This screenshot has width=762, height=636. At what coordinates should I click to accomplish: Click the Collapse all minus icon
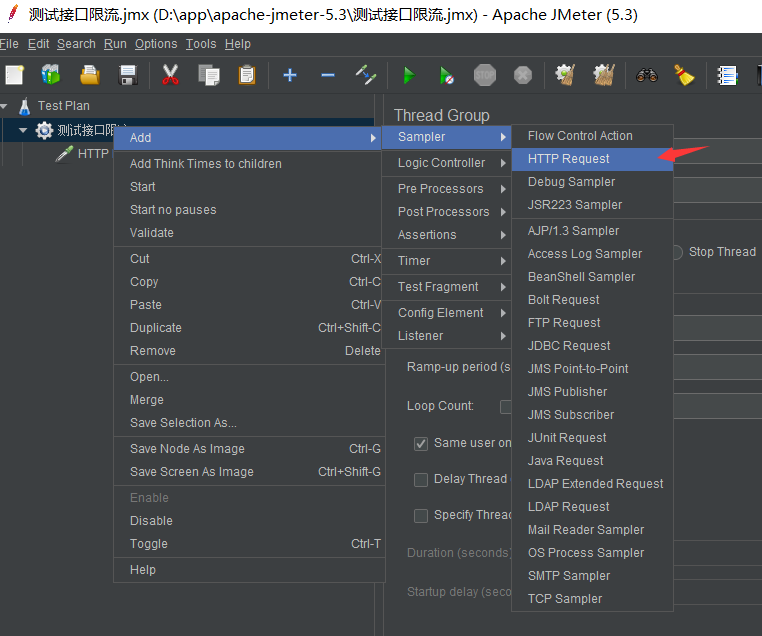[328, 75]
